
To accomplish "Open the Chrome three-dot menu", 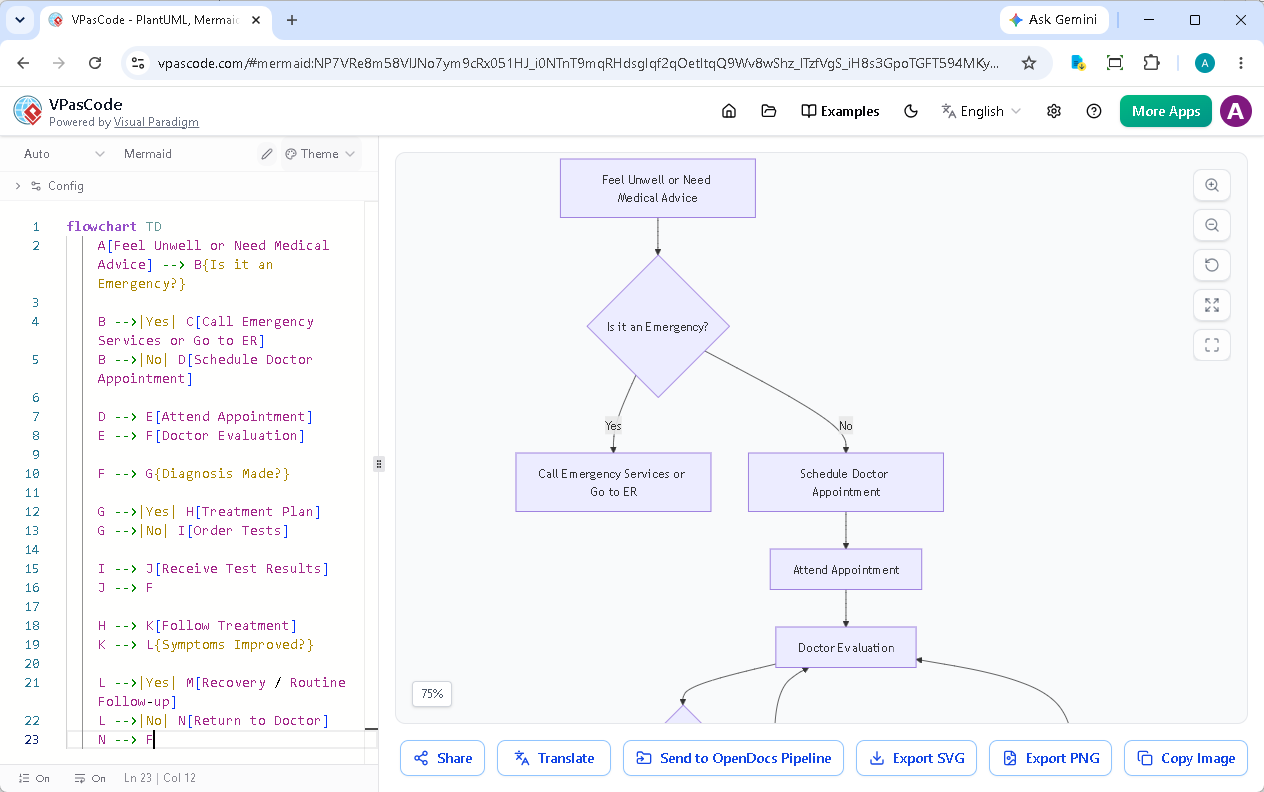I will (x=1241, y=63).
